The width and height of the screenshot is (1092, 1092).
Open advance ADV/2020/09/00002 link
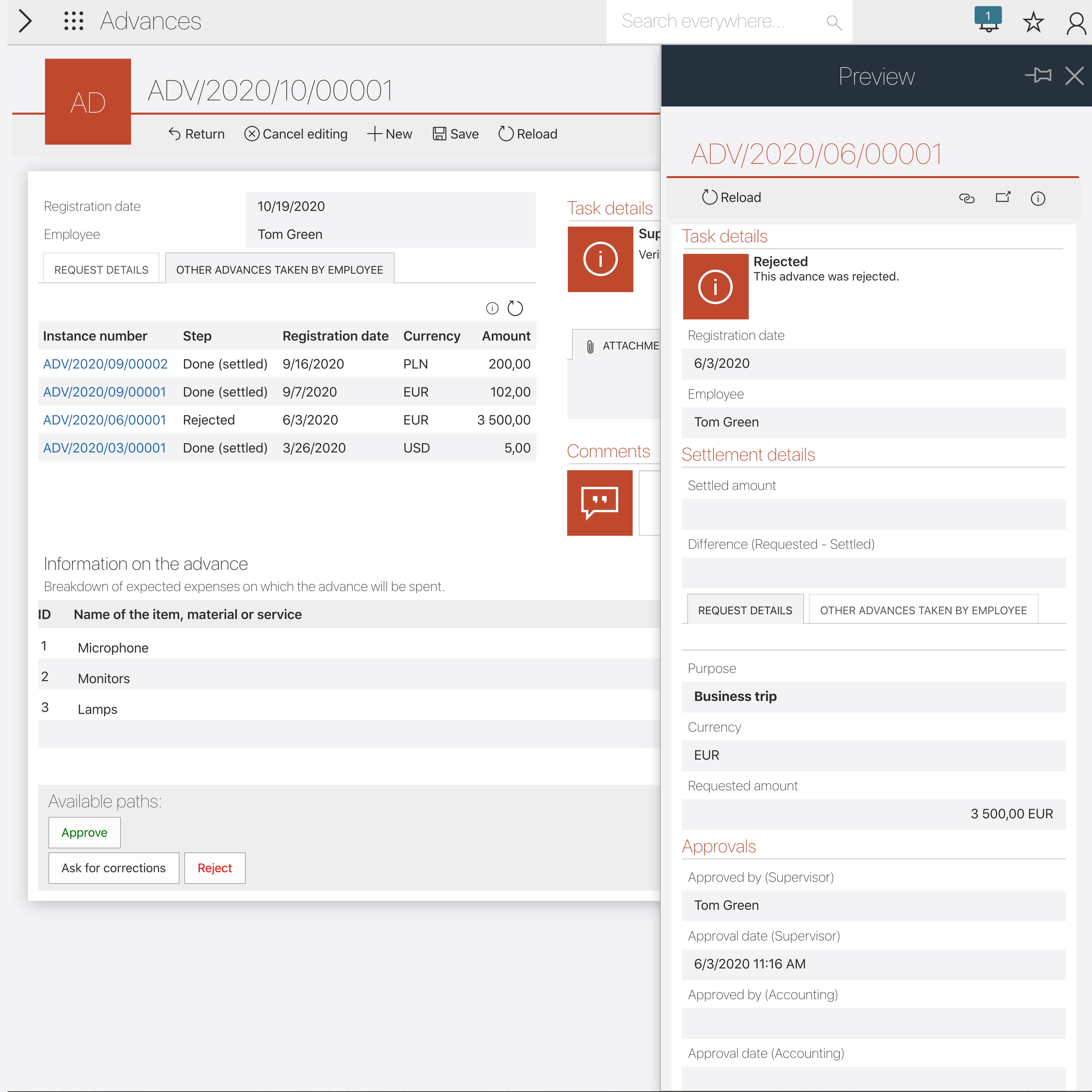coord(105,364)
